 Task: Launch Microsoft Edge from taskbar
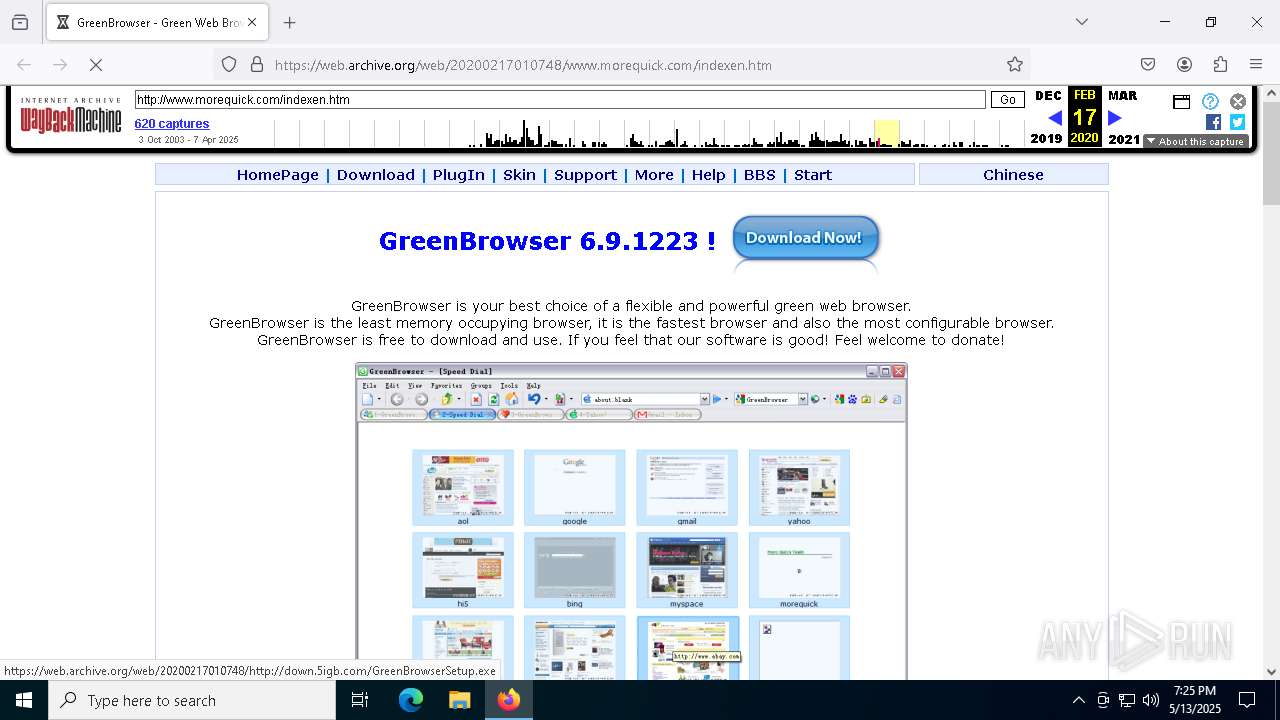click(411, 700)
